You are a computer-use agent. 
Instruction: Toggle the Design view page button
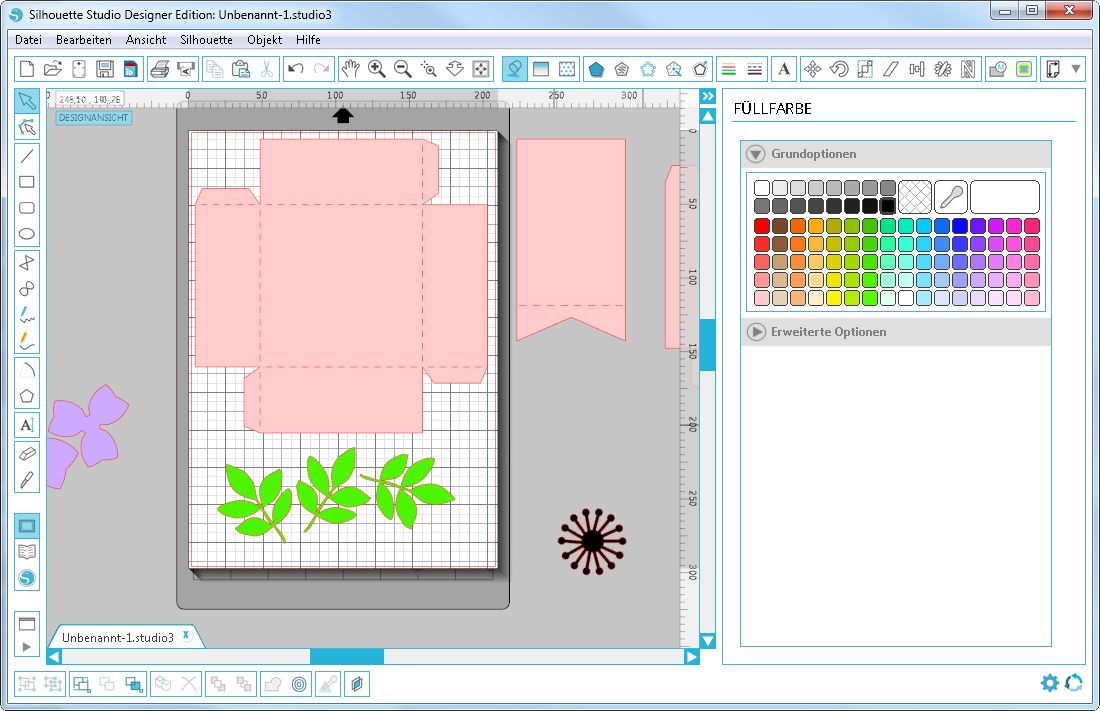(27, 525)
